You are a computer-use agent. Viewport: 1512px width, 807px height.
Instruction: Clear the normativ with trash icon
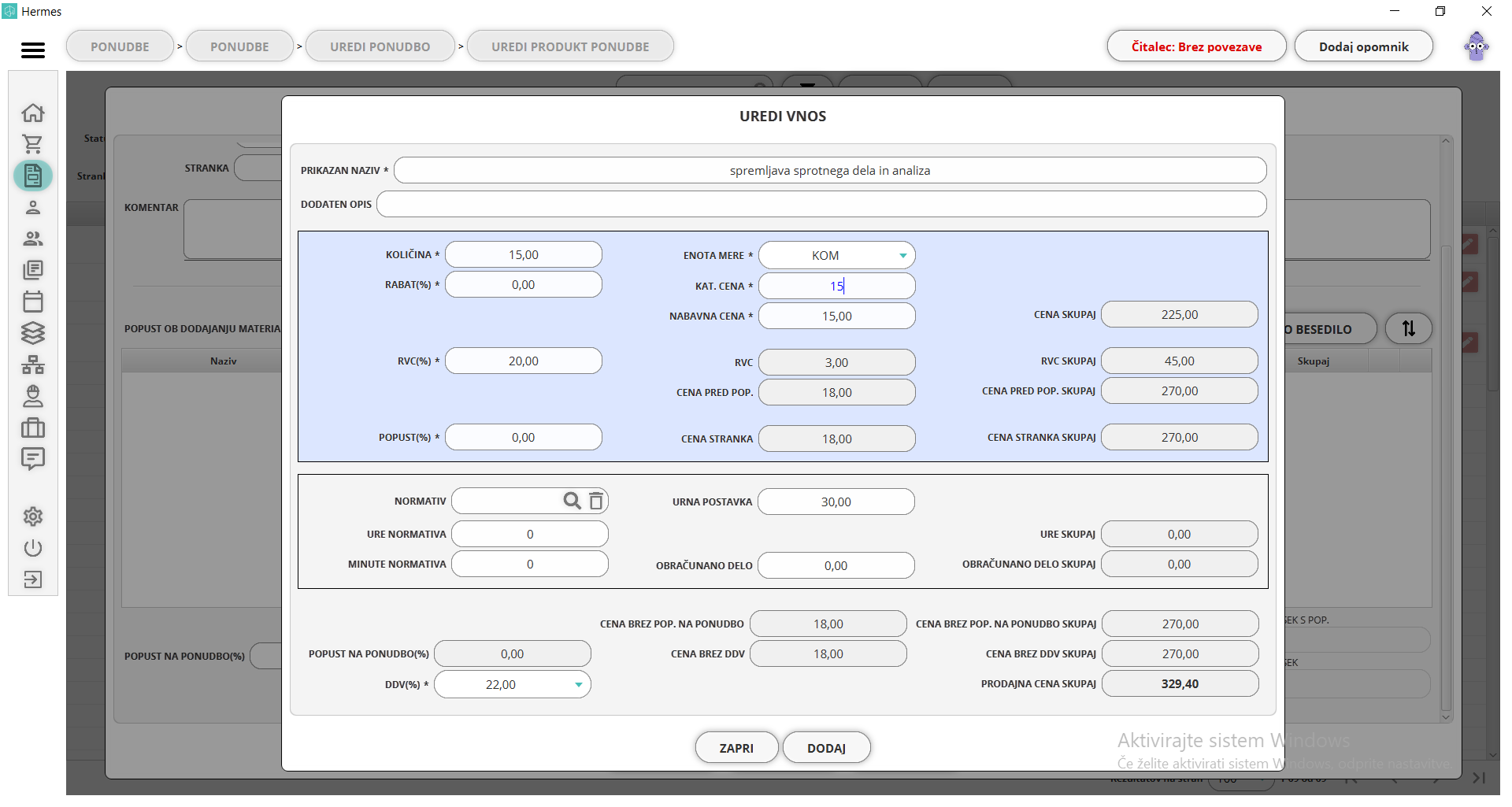click(x=596, y=501)
